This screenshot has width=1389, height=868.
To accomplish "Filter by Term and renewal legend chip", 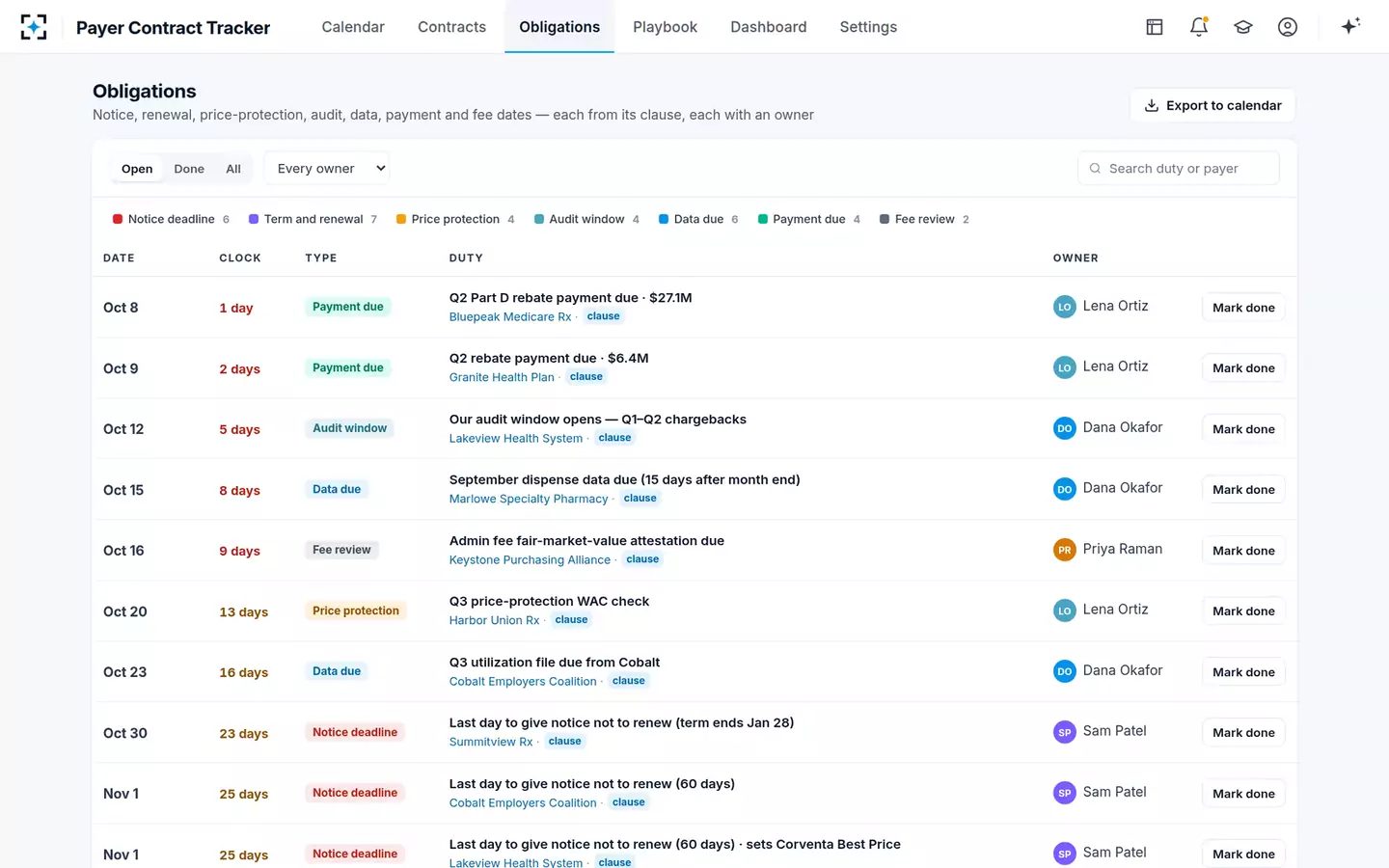I will tap(313, 219).
